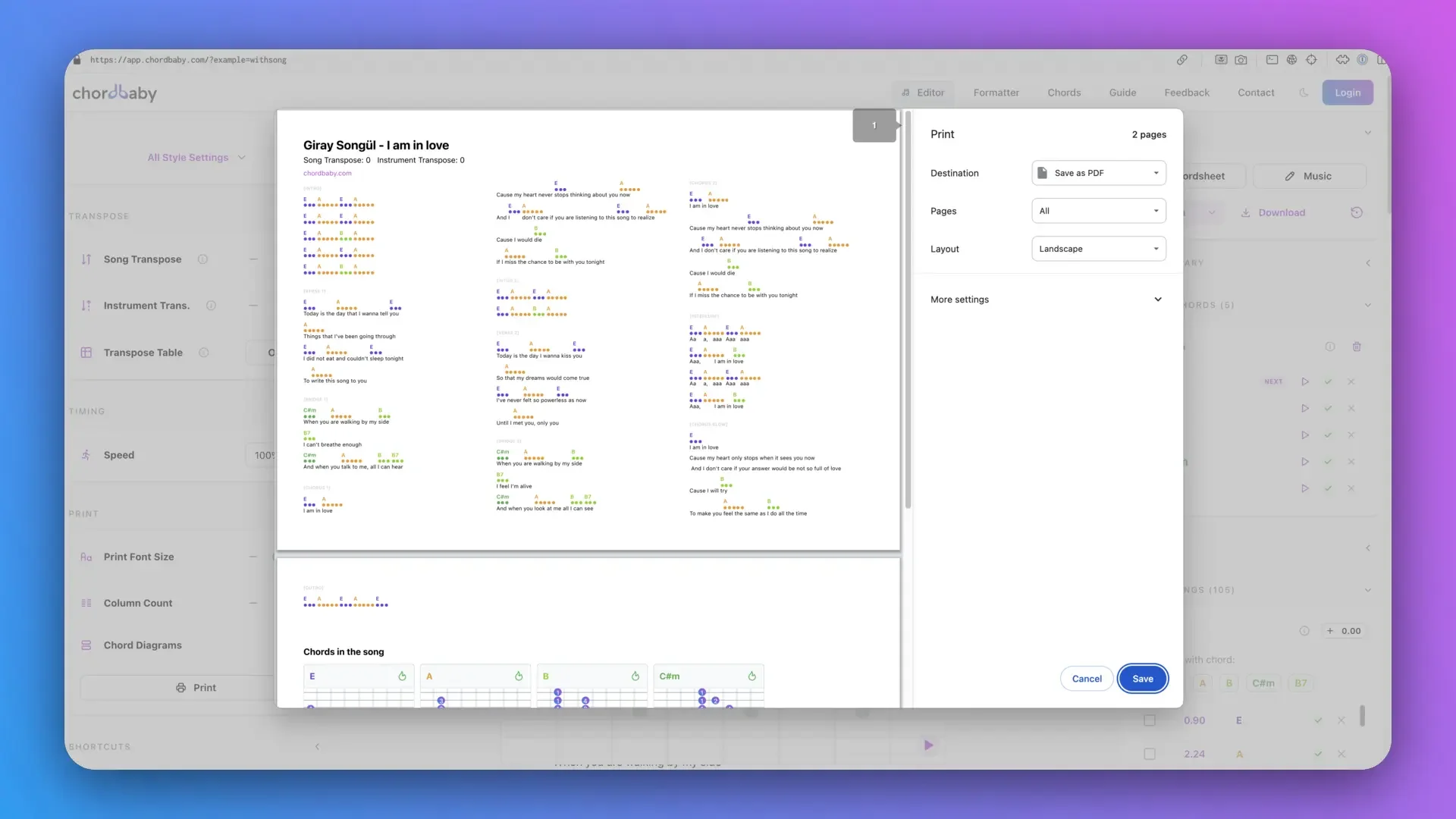Check the checkbox for the 0.90 E row
1456x819 pixels.
[1150, 720]
